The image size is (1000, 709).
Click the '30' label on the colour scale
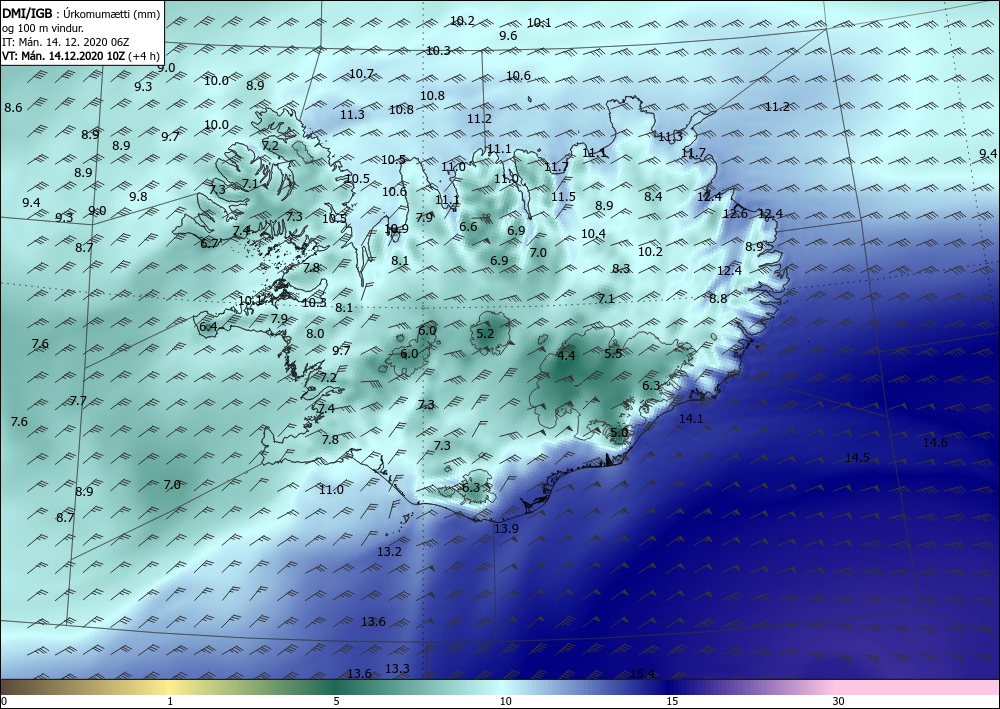[x=838, y=702]
